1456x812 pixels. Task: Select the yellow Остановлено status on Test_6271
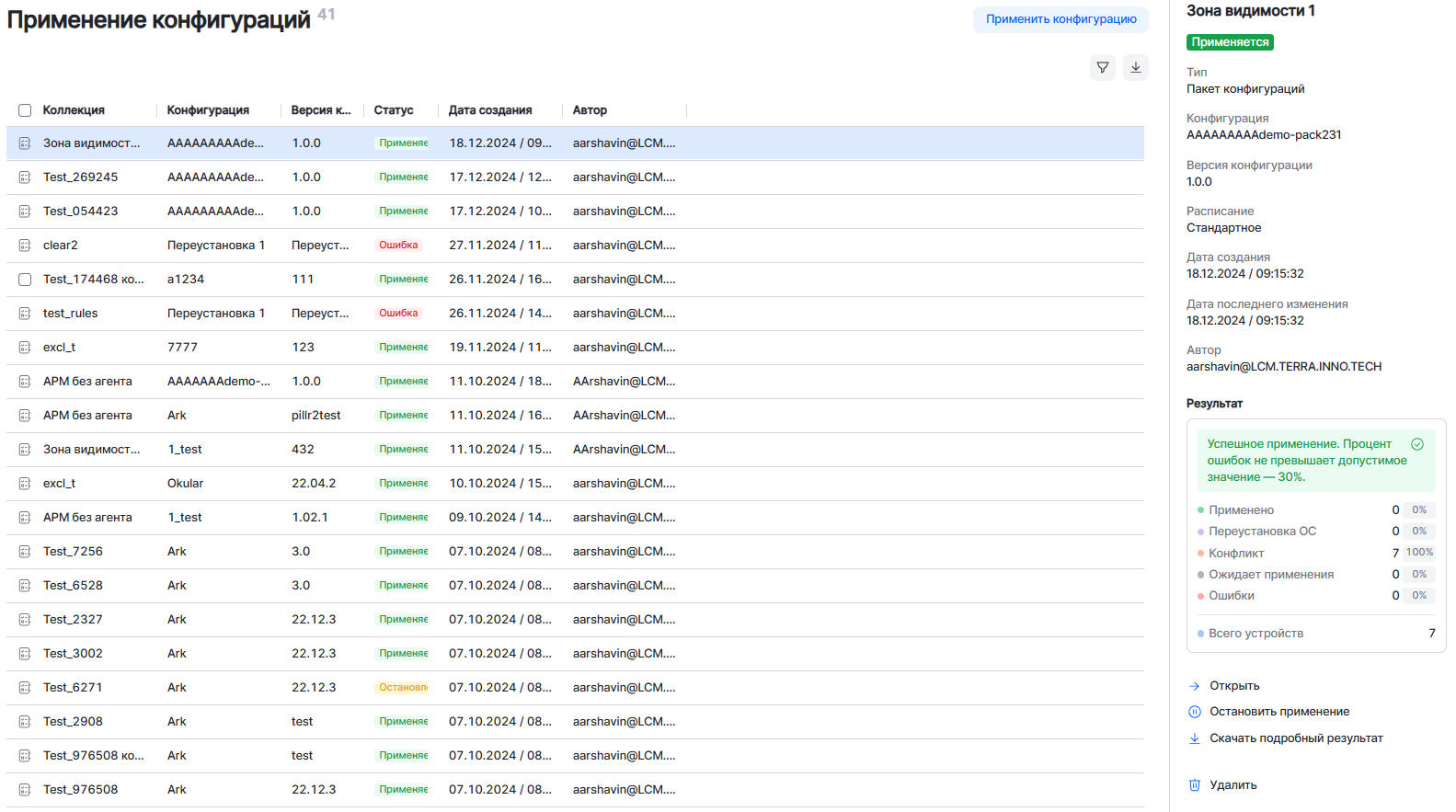click(x=403, y=688)
